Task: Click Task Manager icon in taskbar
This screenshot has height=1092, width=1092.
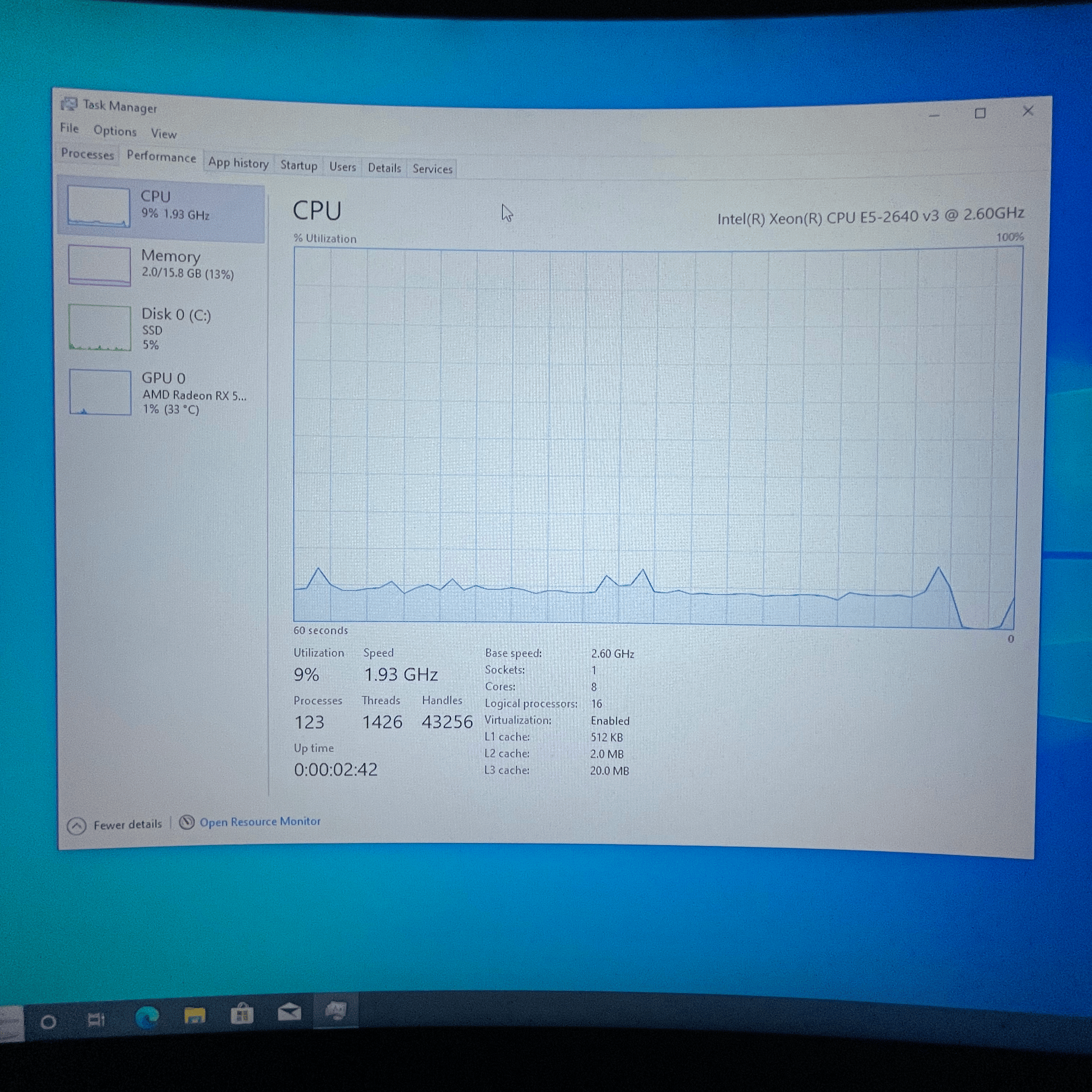Action: (x=336, y=1010)
